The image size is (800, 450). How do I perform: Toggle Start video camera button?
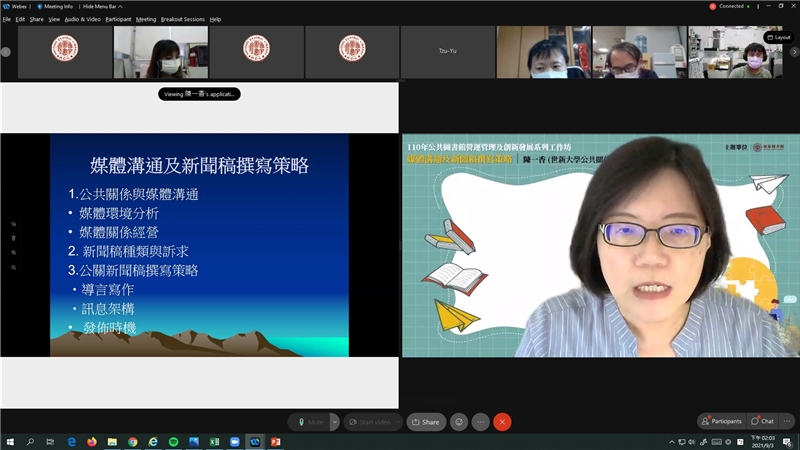[373, 422]
